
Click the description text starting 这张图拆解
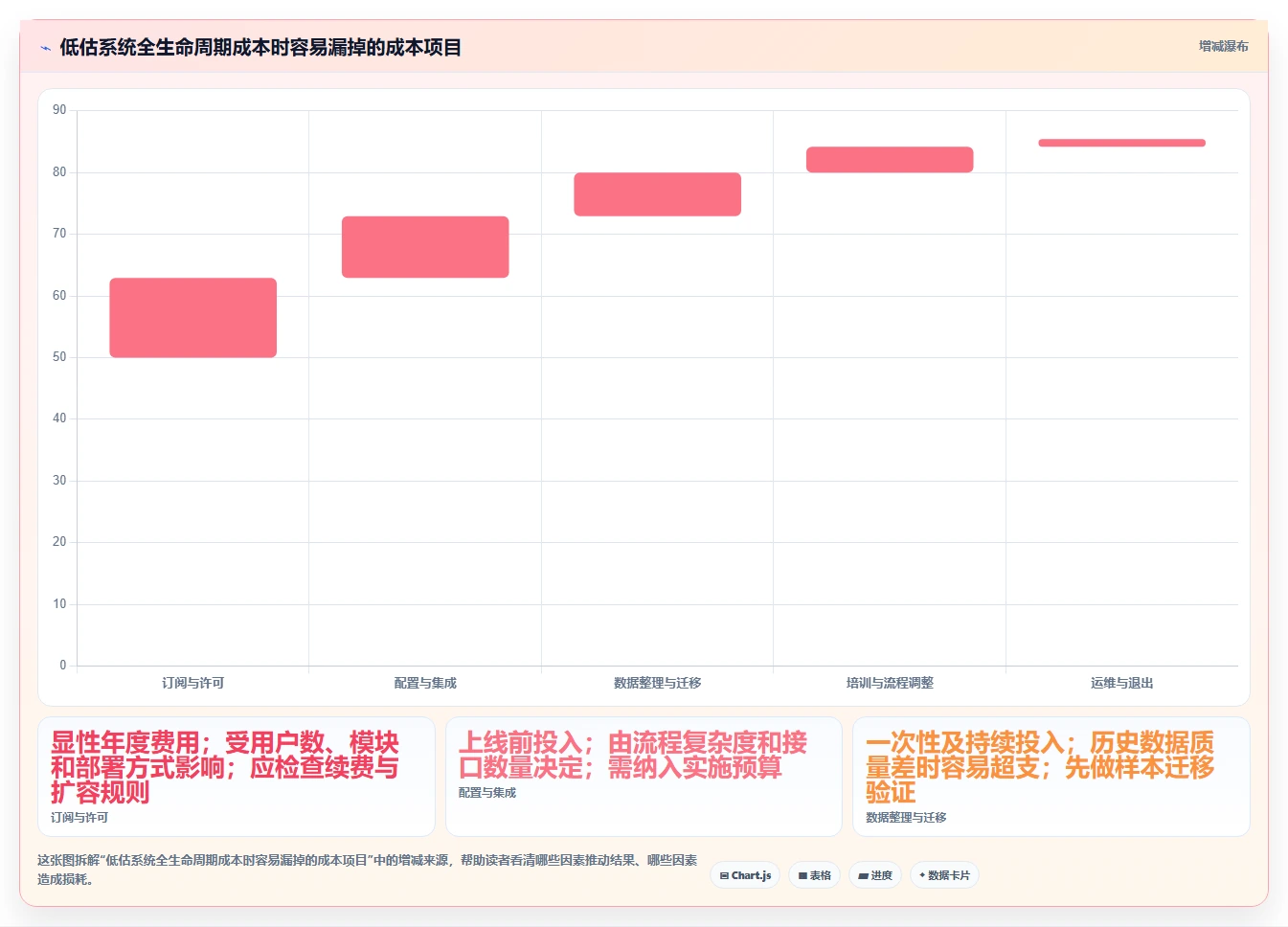click(x=368, y=870)
